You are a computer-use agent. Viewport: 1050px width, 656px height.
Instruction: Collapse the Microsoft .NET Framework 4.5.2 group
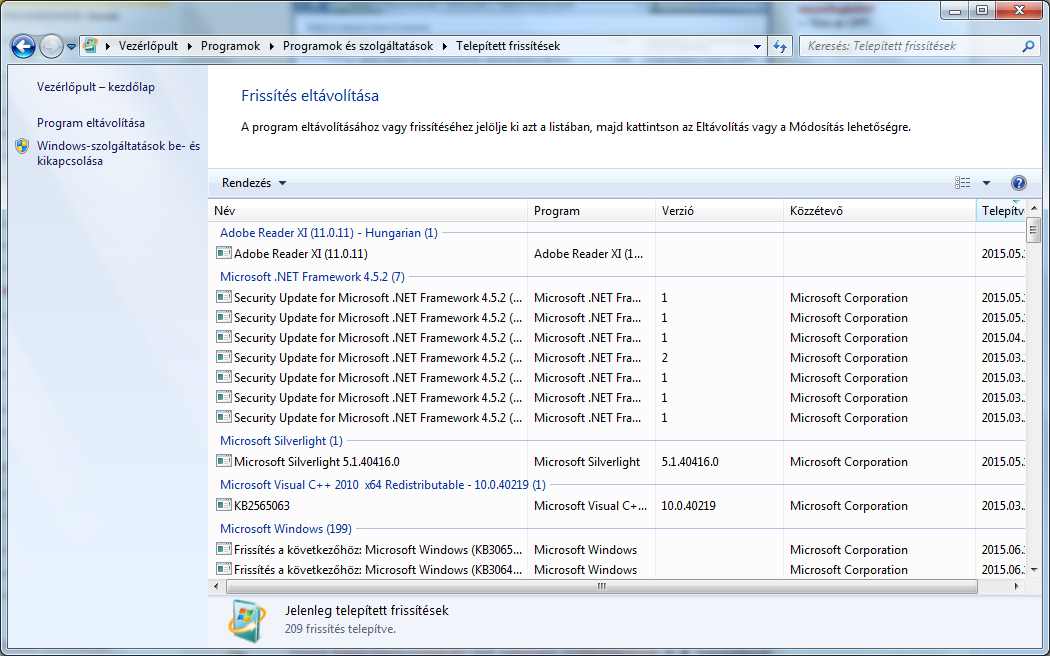pos(312,276)
